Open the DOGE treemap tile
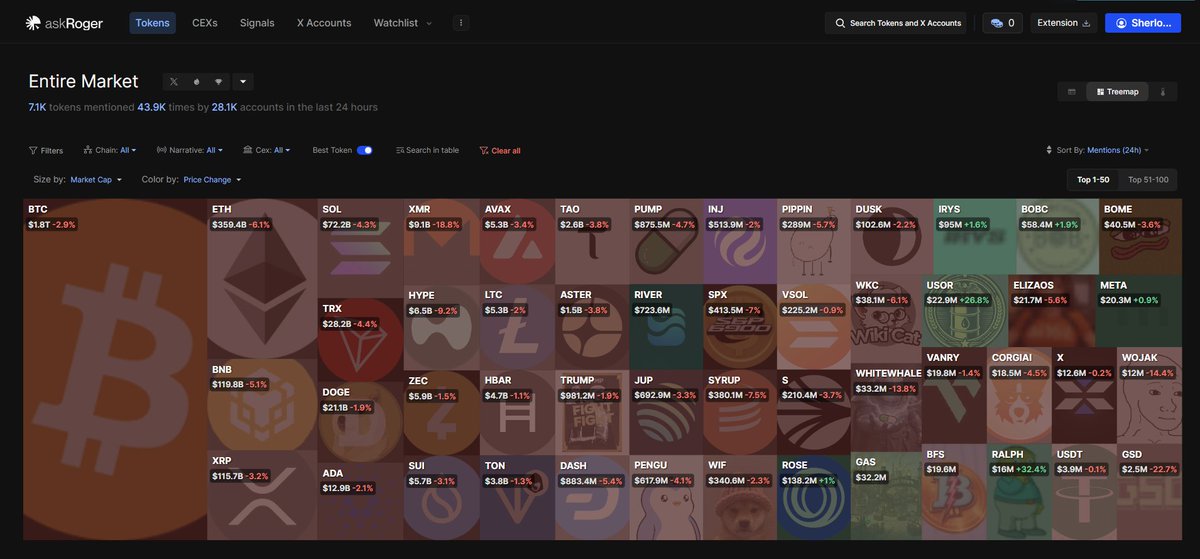Image resolution: width=1200 pixels, height=559 pixels. (360, 420)
